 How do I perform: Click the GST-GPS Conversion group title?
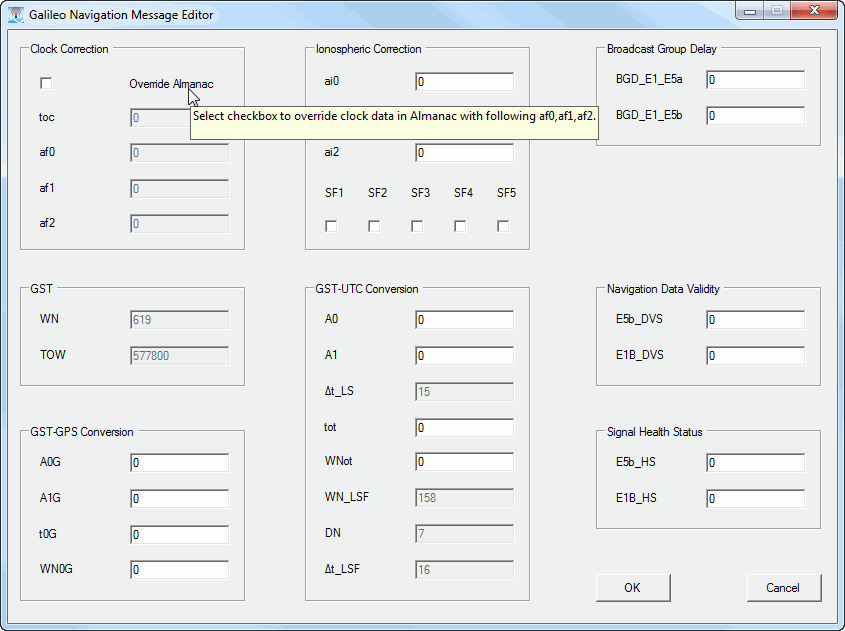pos(81,432)
